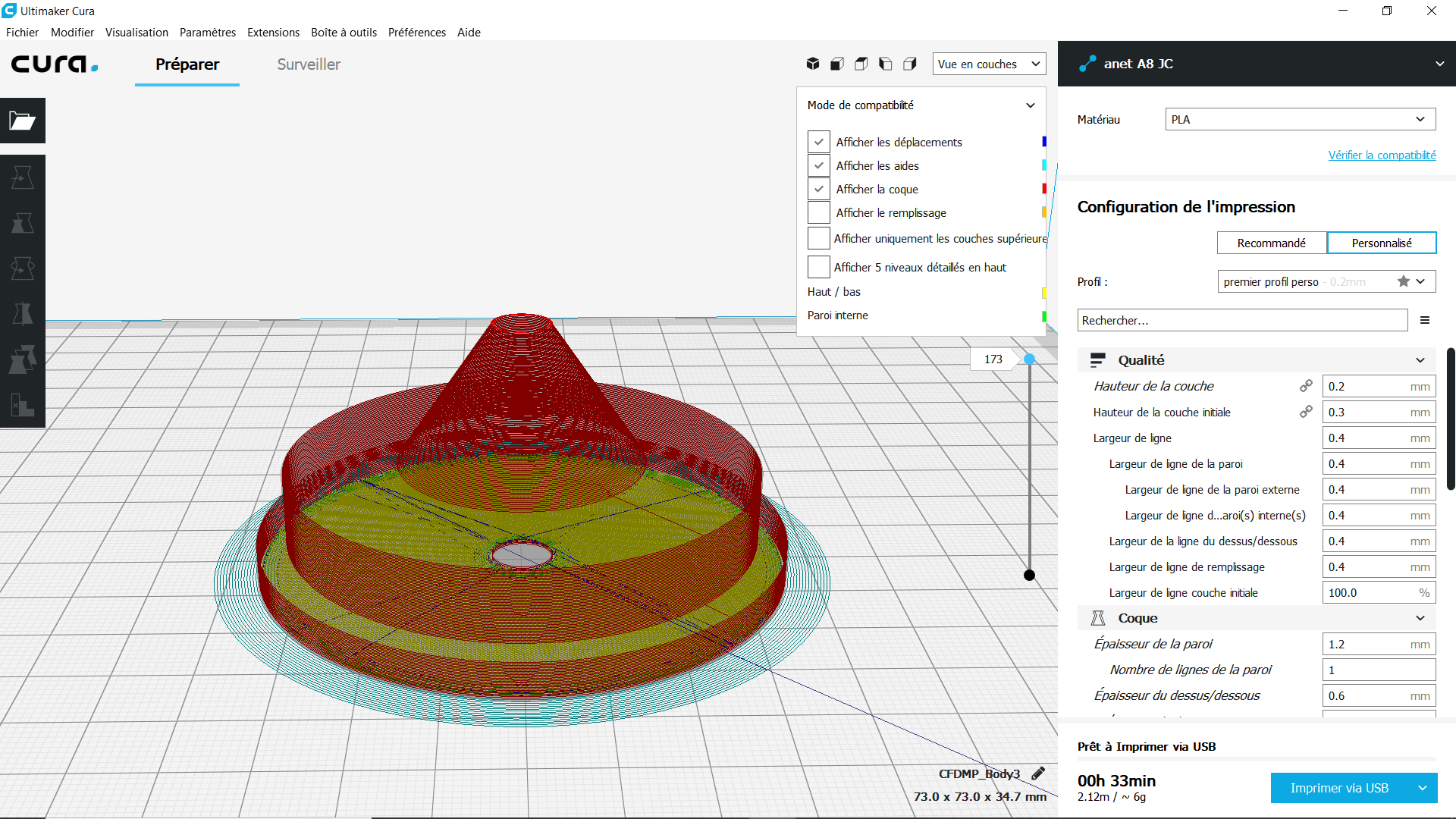Image resolution: width=1456 pixels, height=819 pixels.
Task: Click the link icon beside Hauteur de la couche
Action: [x=1306, y=386]
